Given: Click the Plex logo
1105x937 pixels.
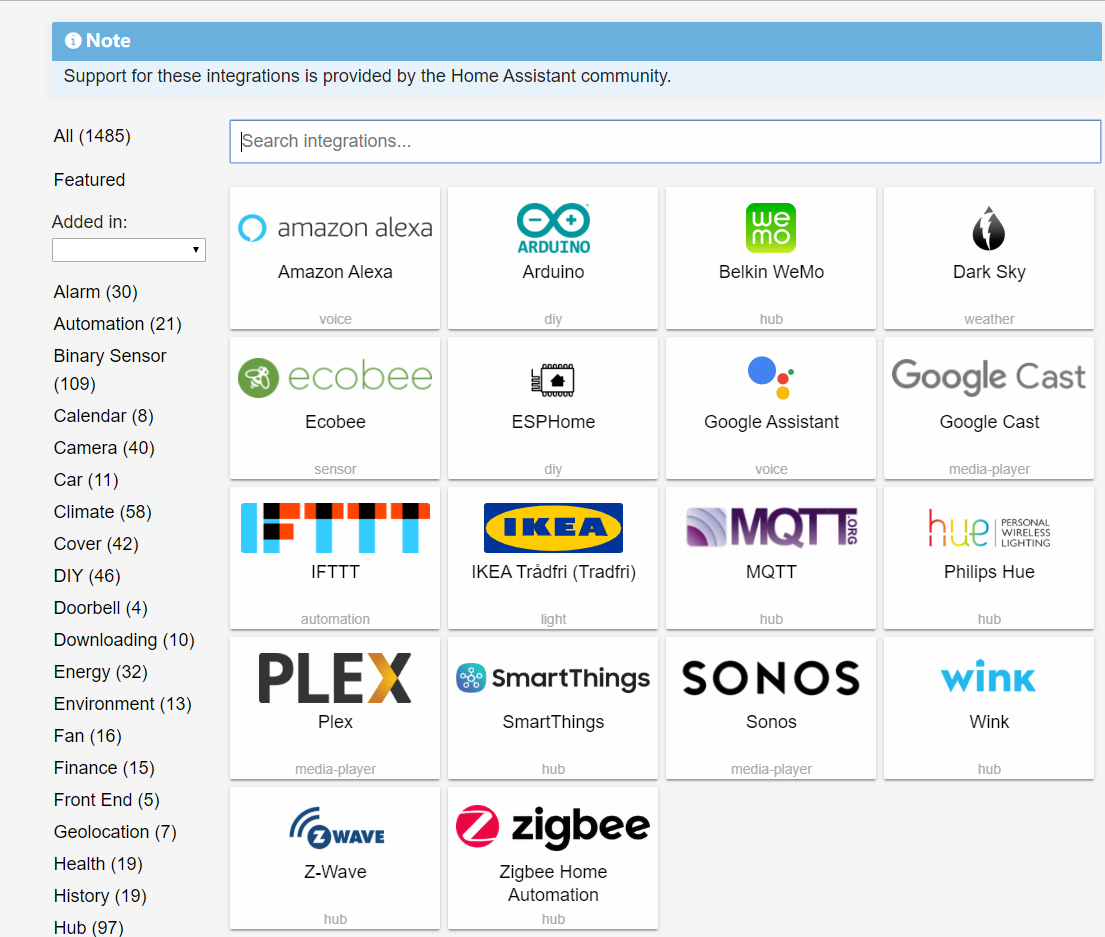Looking at the screenshot, I should 335,678.
